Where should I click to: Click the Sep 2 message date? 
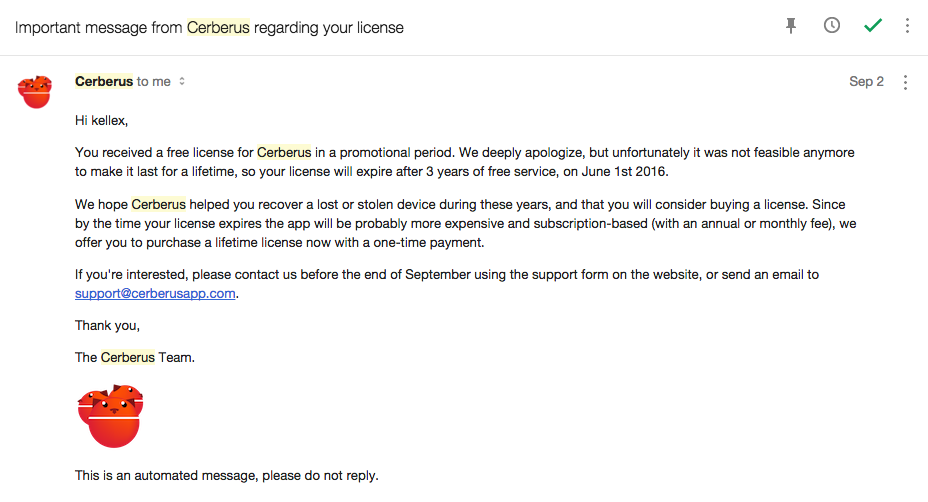click(866, 82)
